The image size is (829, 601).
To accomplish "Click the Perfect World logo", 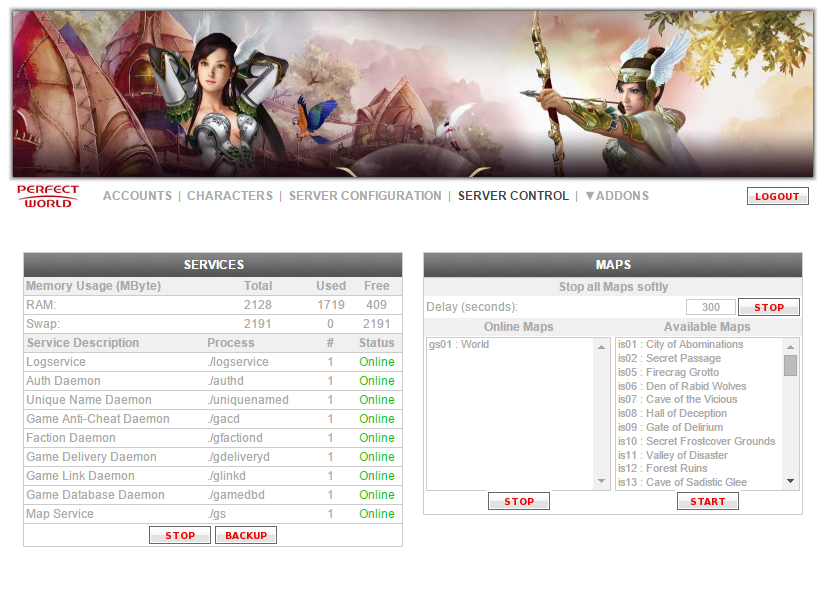I will 48,196.
